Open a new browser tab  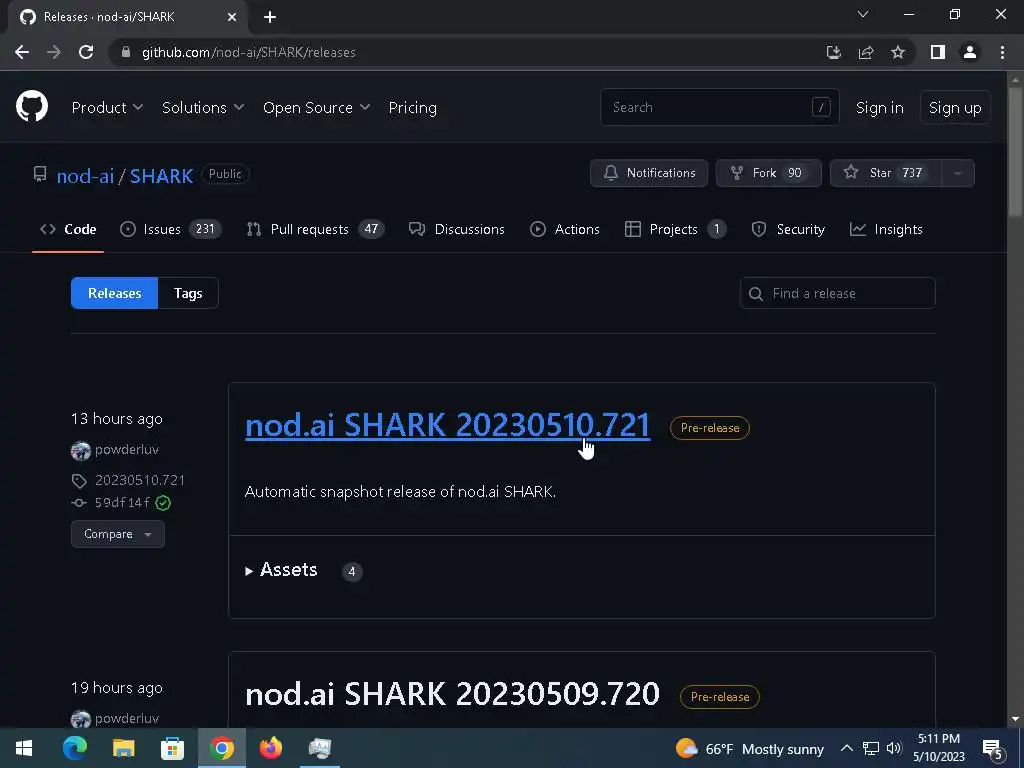[270, 17]
